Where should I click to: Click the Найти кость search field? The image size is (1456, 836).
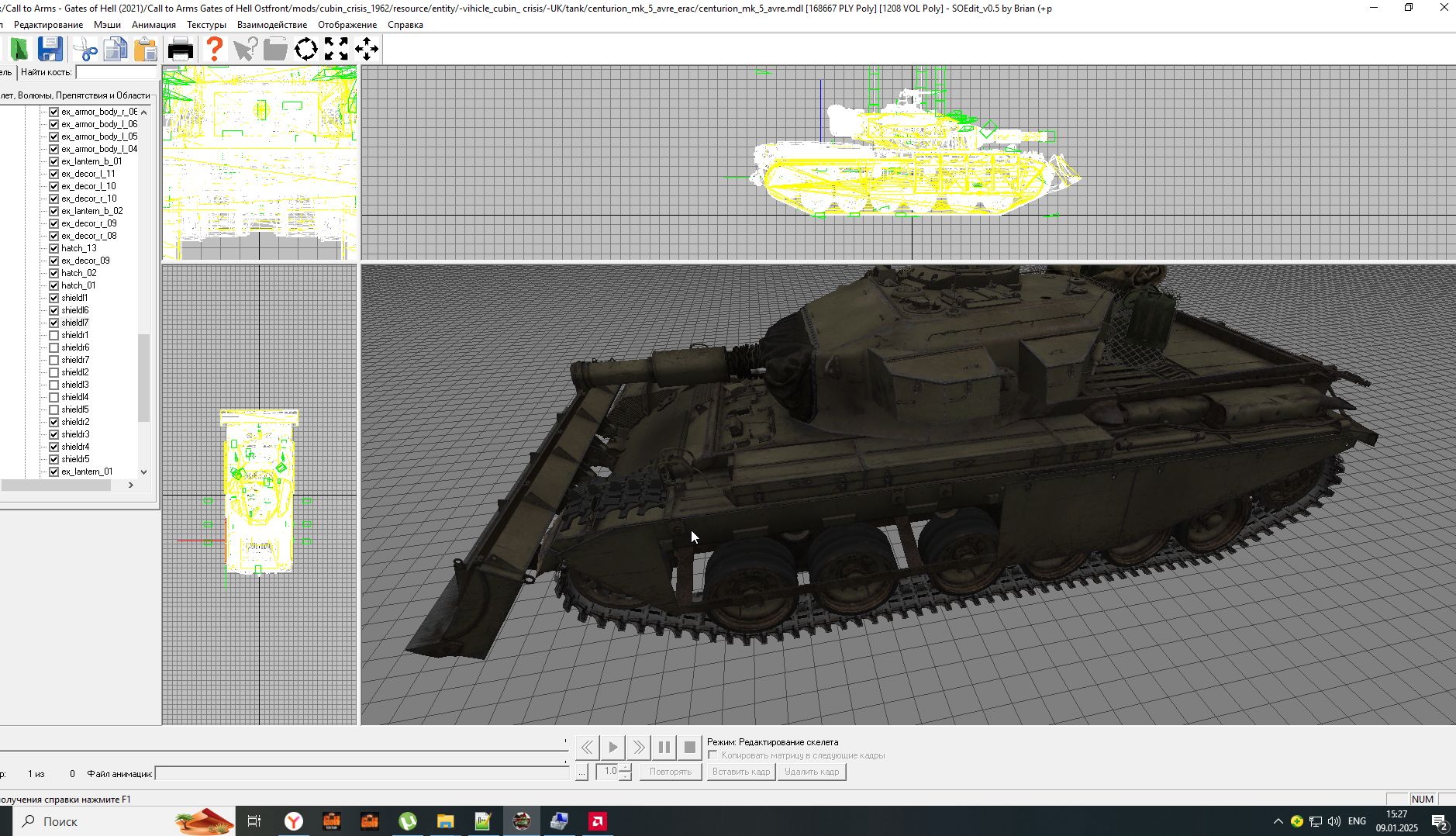pyautogui.click(x=116, y=72)
